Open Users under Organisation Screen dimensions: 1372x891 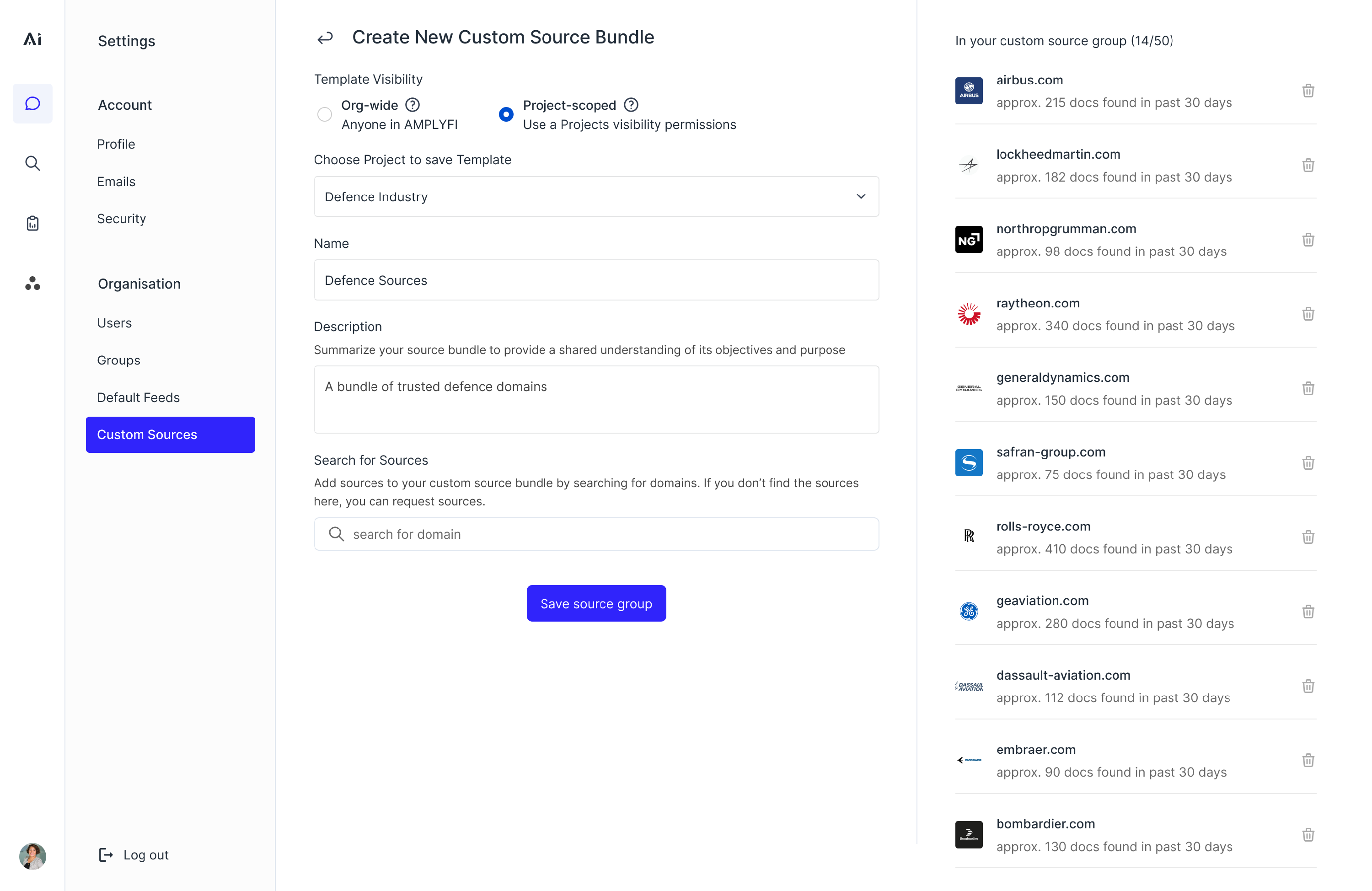114,323
